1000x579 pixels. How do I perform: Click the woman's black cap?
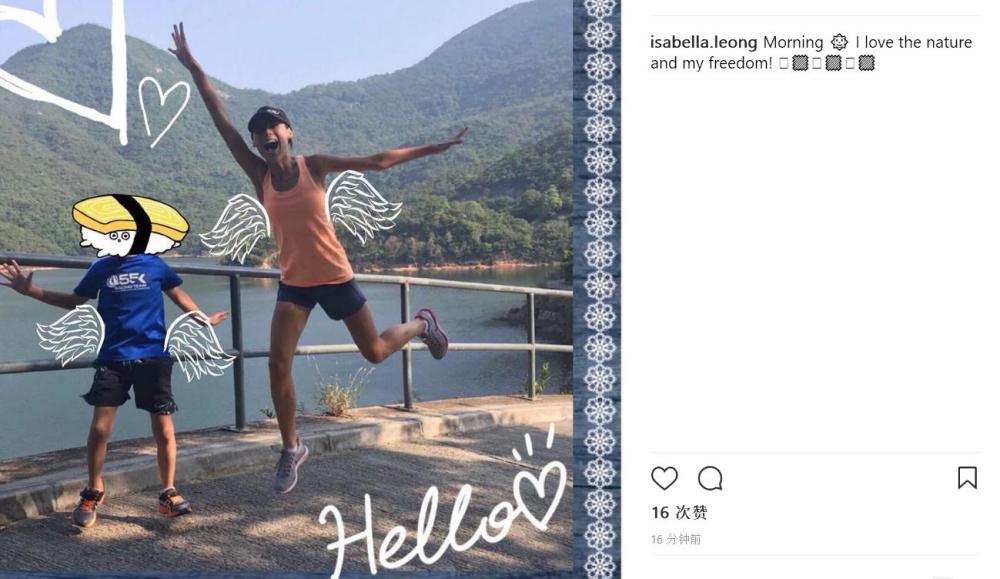pyautogui.click(x=268, y=118)
